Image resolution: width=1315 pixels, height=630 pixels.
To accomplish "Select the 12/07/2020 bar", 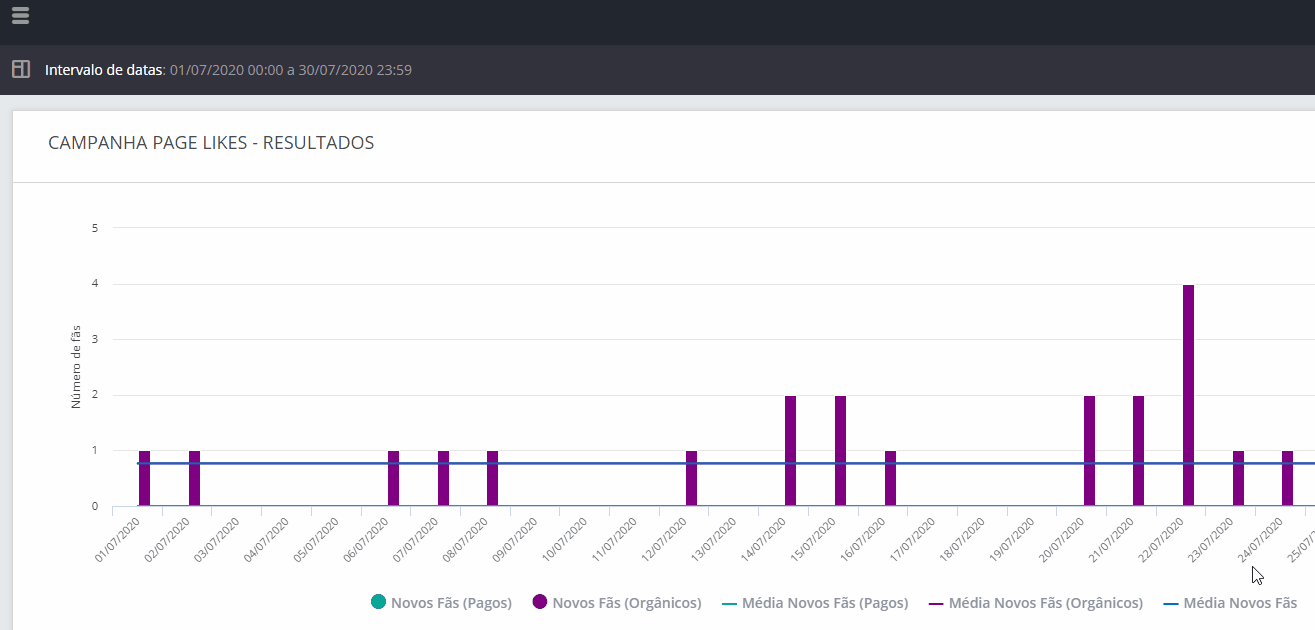I will coord(691,485).
